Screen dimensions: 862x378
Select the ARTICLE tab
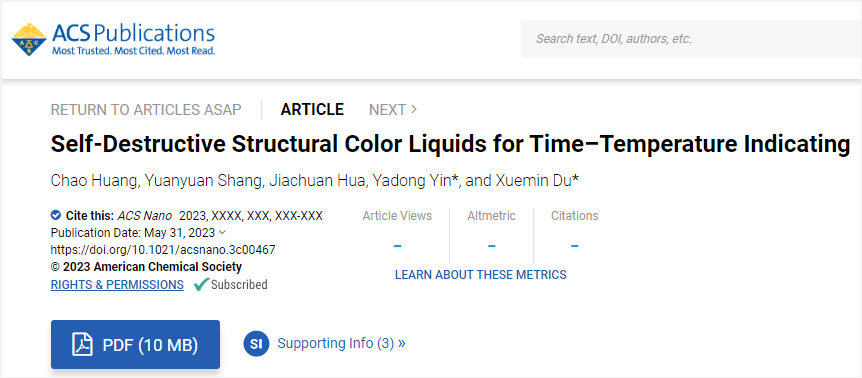point(312,110)
